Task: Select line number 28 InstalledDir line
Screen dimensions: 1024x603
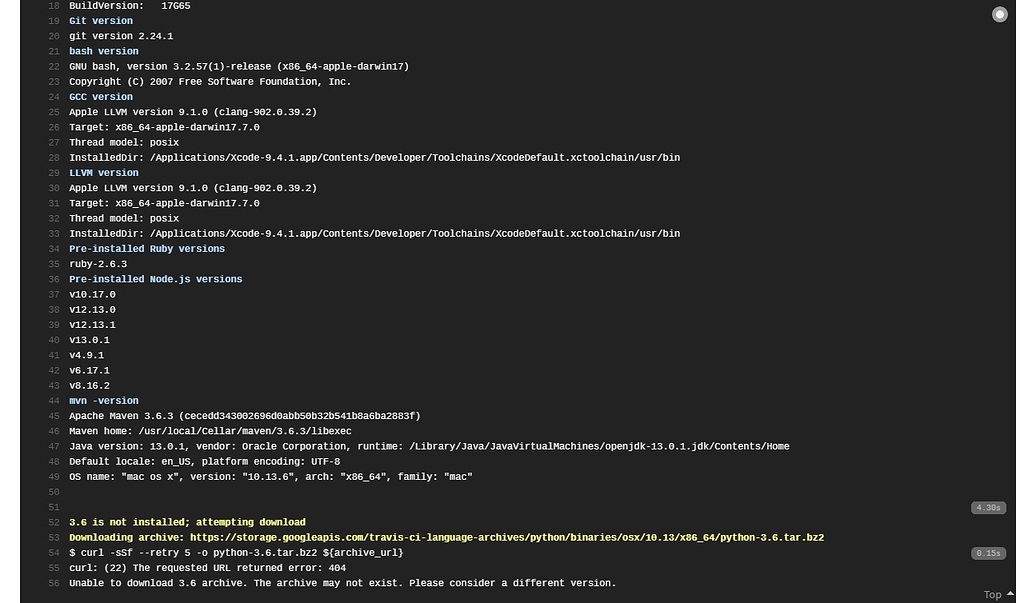Action: [54, 157]
